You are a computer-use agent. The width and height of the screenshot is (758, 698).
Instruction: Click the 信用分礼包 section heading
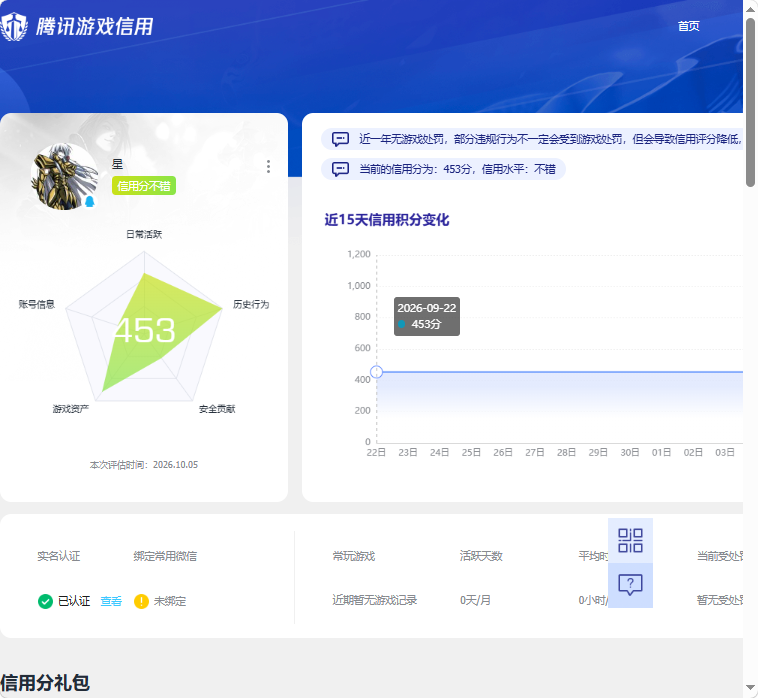[45, 683]
